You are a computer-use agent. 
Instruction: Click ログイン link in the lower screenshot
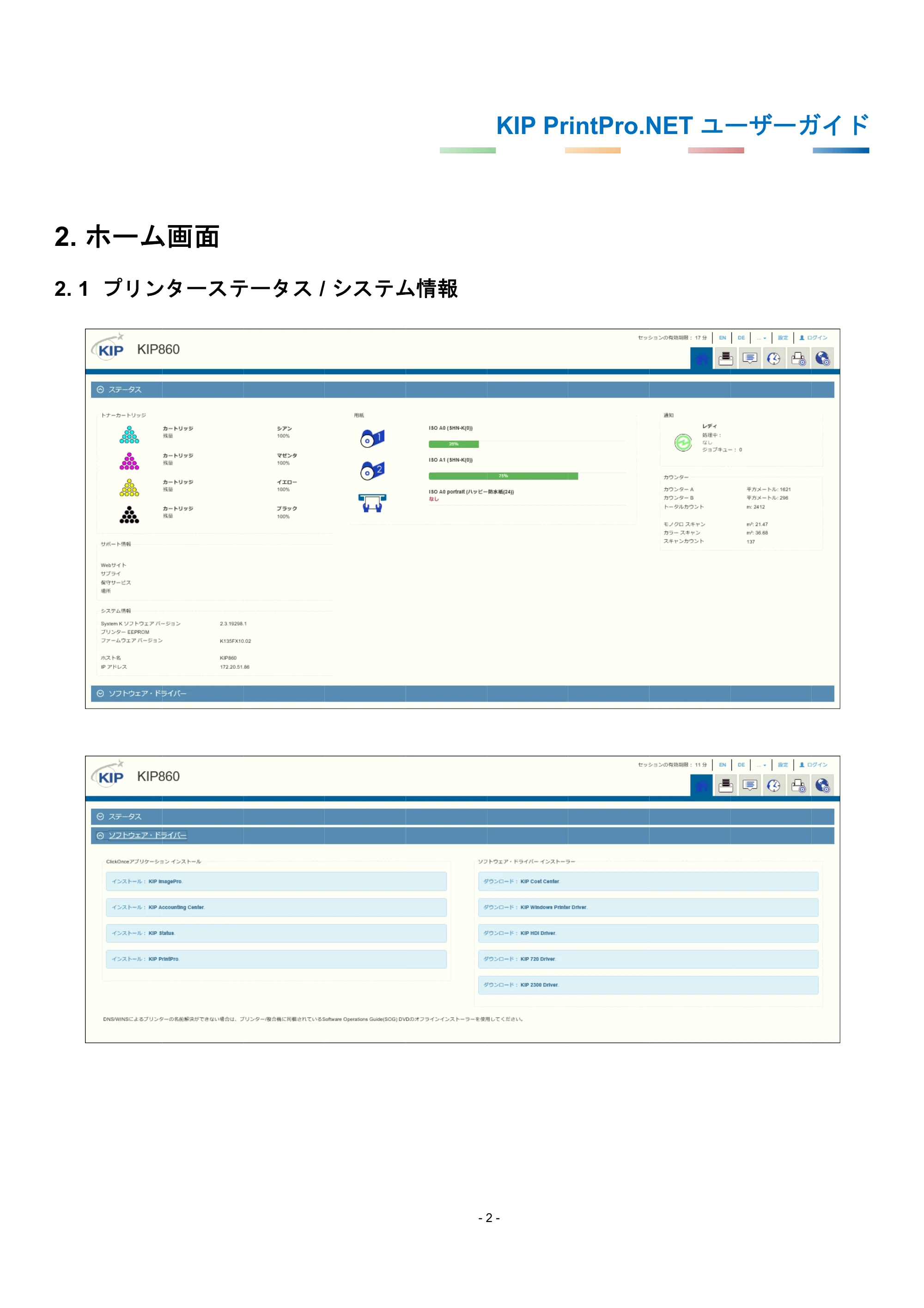[817, 765]
